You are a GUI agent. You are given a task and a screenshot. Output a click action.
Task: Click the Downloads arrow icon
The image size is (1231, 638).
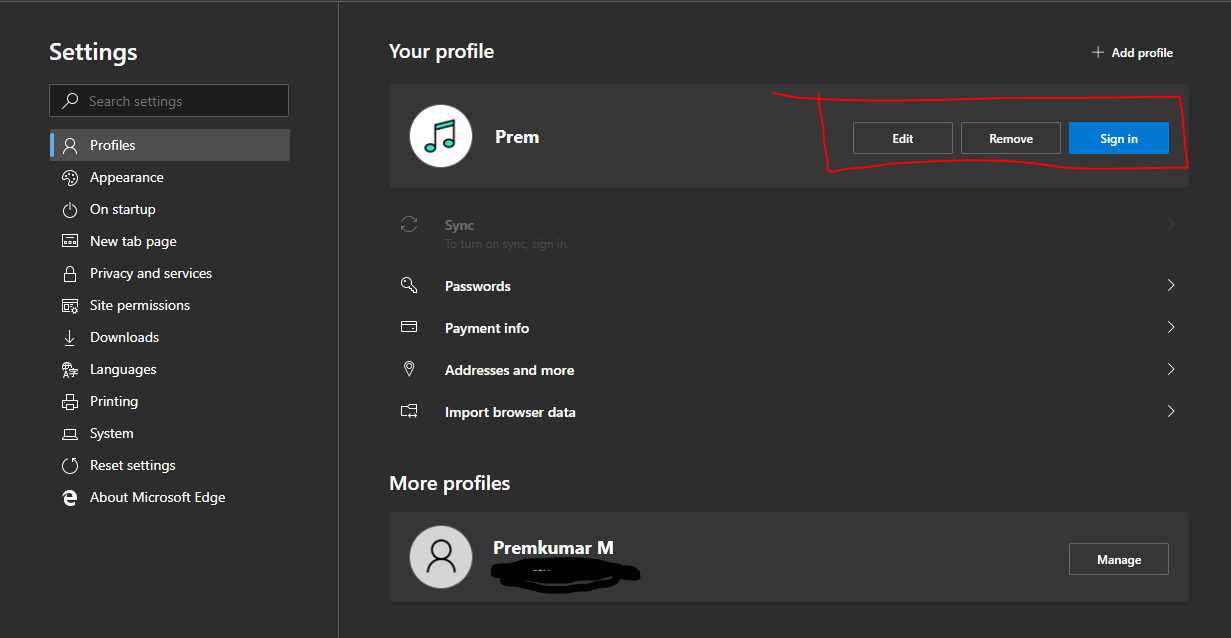[69, 337]
